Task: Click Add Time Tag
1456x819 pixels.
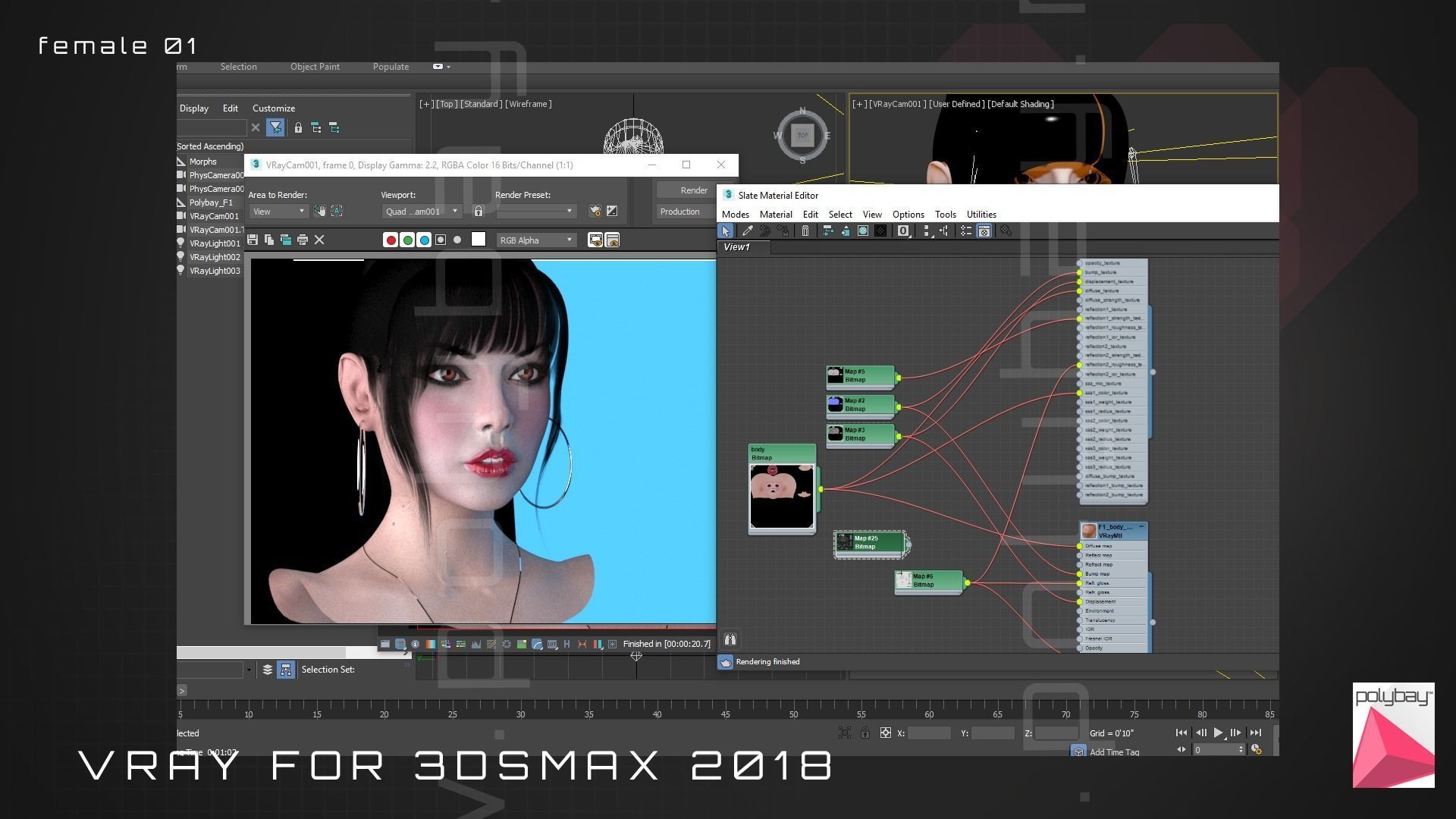Action: pos(1114,752)
